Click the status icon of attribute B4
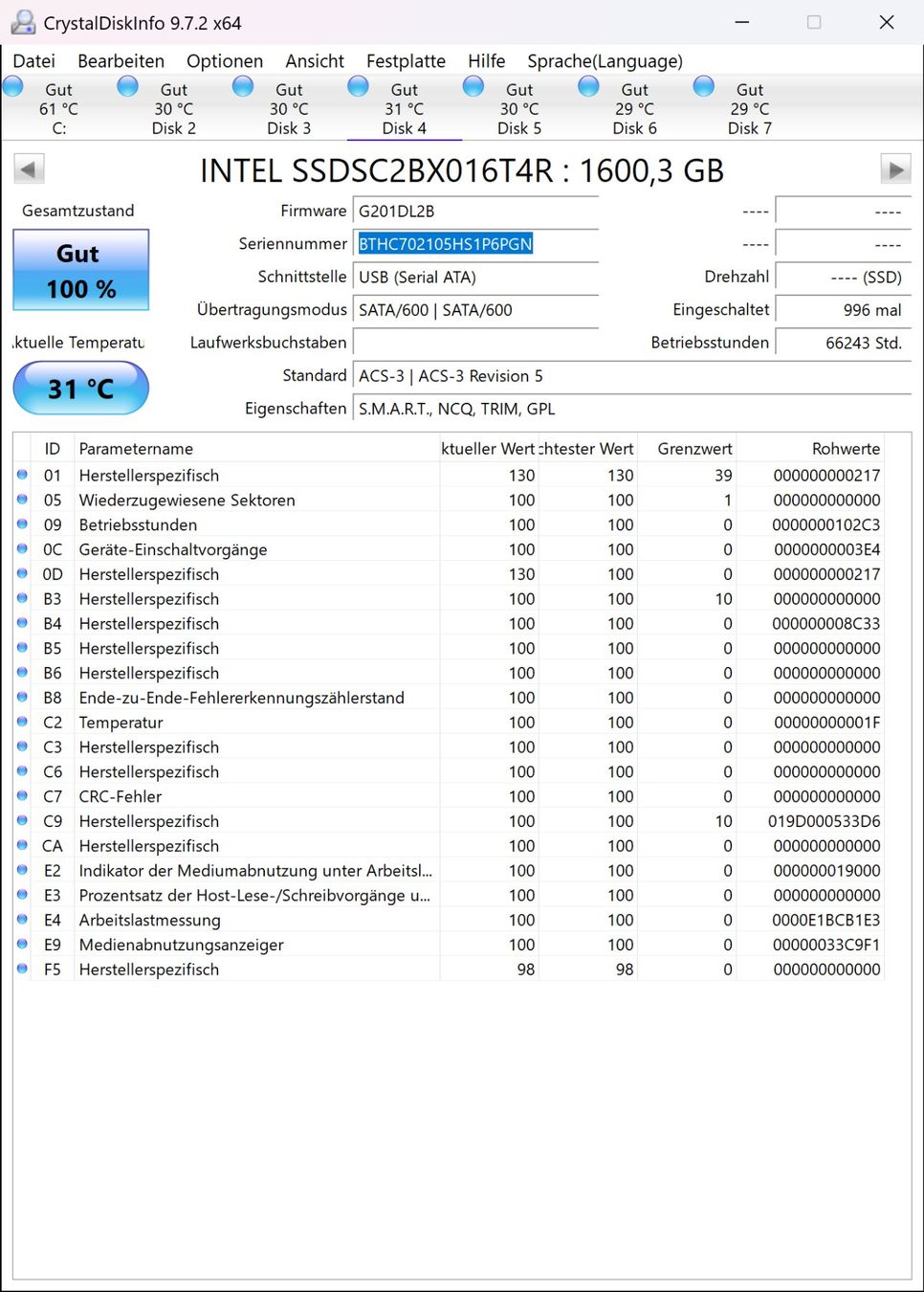Image resolution: width=924 pixels, height=1292 pixels. [22, 623]
